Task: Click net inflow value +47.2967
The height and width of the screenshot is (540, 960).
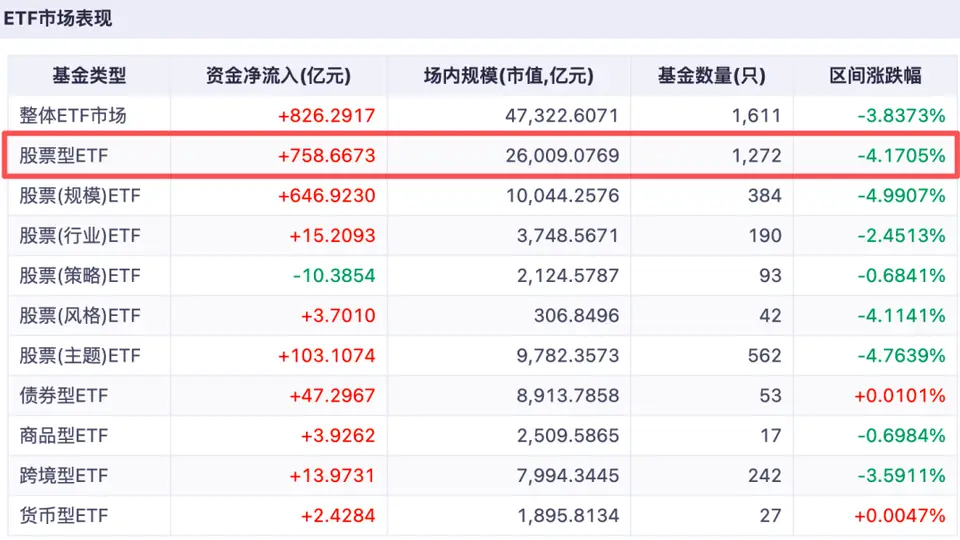Action: coord(332,396)
